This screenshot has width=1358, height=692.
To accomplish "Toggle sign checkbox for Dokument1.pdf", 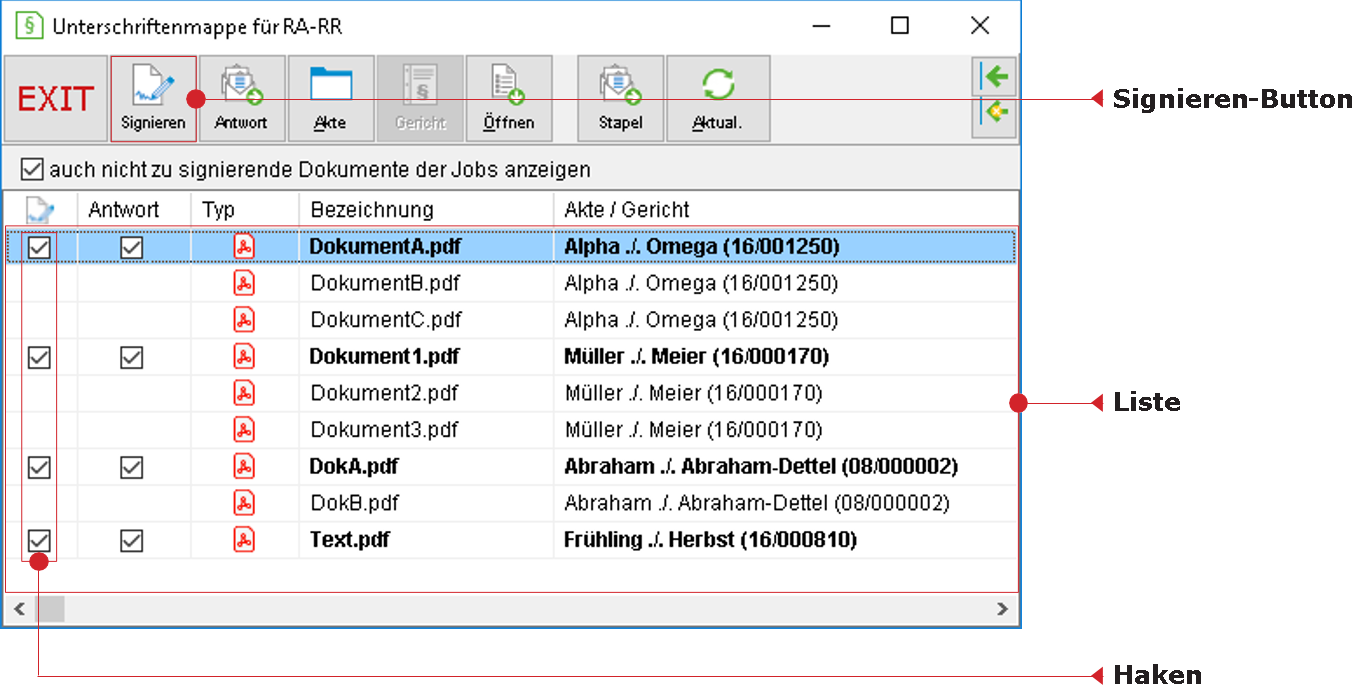I will 39,357.
